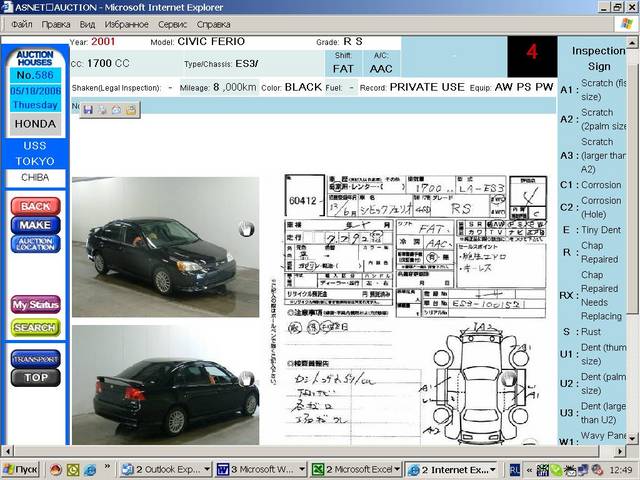The width and height of the screenshot is (640, 480).
Task: Open the rear view car photo
Action: (165, 385)
